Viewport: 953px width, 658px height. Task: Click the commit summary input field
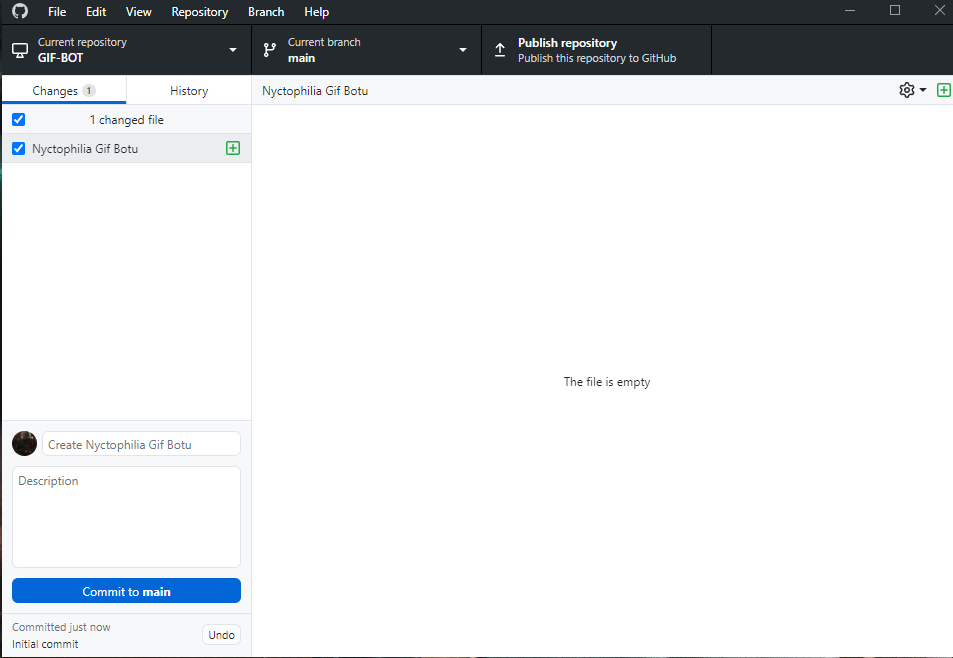(142, 444)
